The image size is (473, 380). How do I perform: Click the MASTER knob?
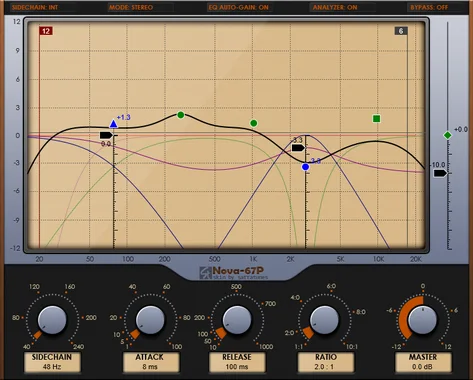click(x=422, y=320)
